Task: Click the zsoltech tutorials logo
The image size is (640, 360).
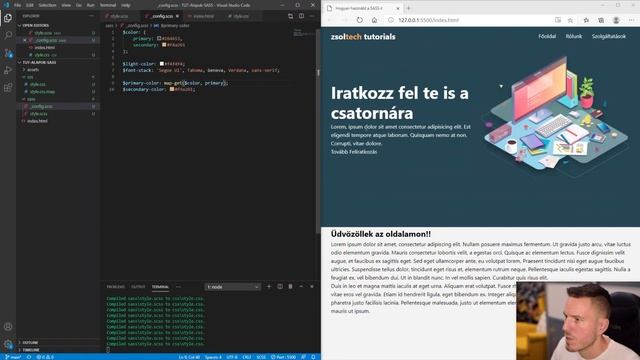Action: click(x=363, y=37)
